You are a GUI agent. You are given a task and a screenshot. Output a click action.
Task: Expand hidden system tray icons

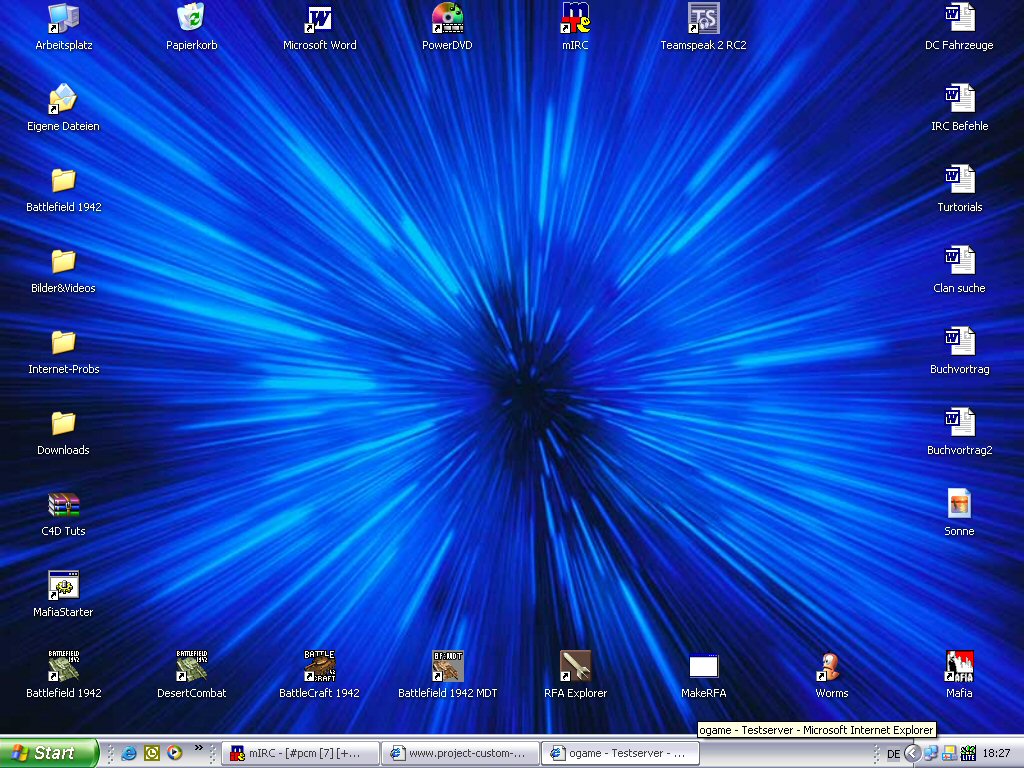point(912,753)
